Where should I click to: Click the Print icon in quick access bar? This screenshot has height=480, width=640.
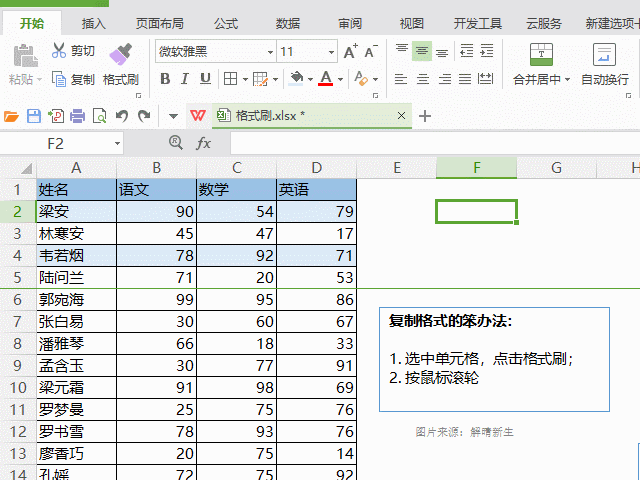coord(77,116)
